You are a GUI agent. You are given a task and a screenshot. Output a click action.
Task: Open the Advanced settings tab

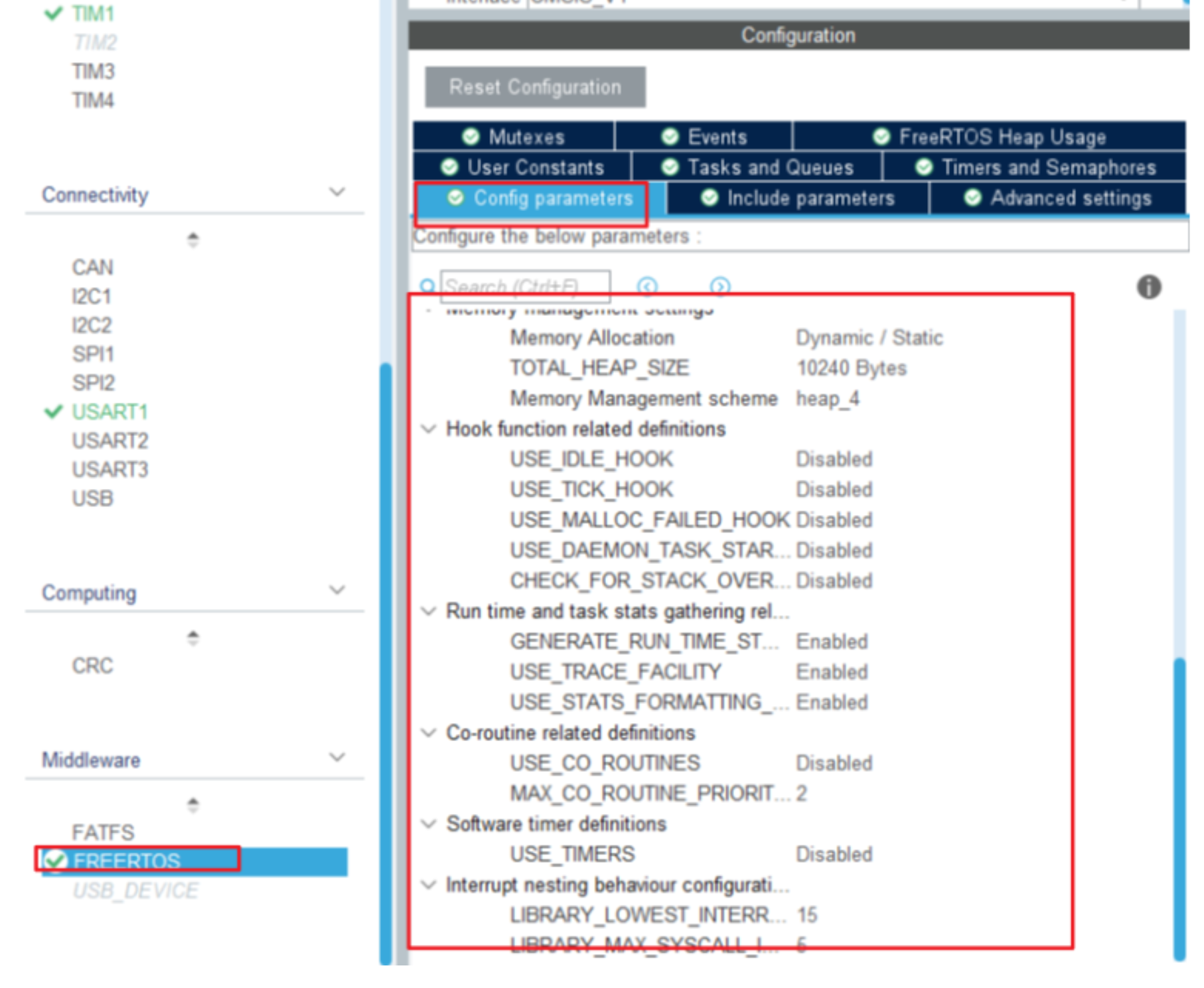pyautogui.click(x=1058, y=198)
